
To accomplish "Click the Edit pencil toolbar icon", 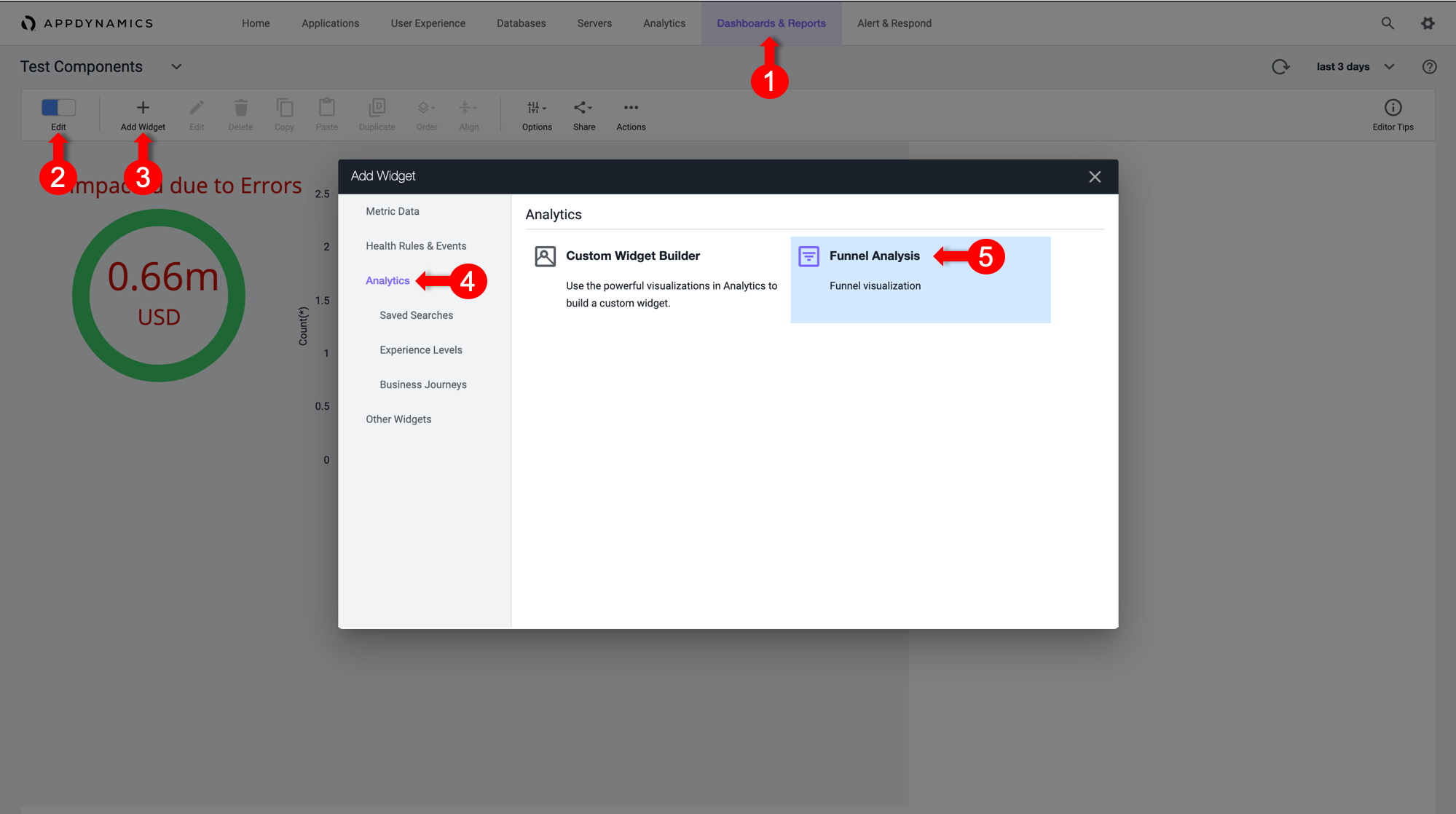I will pos(197,108).
